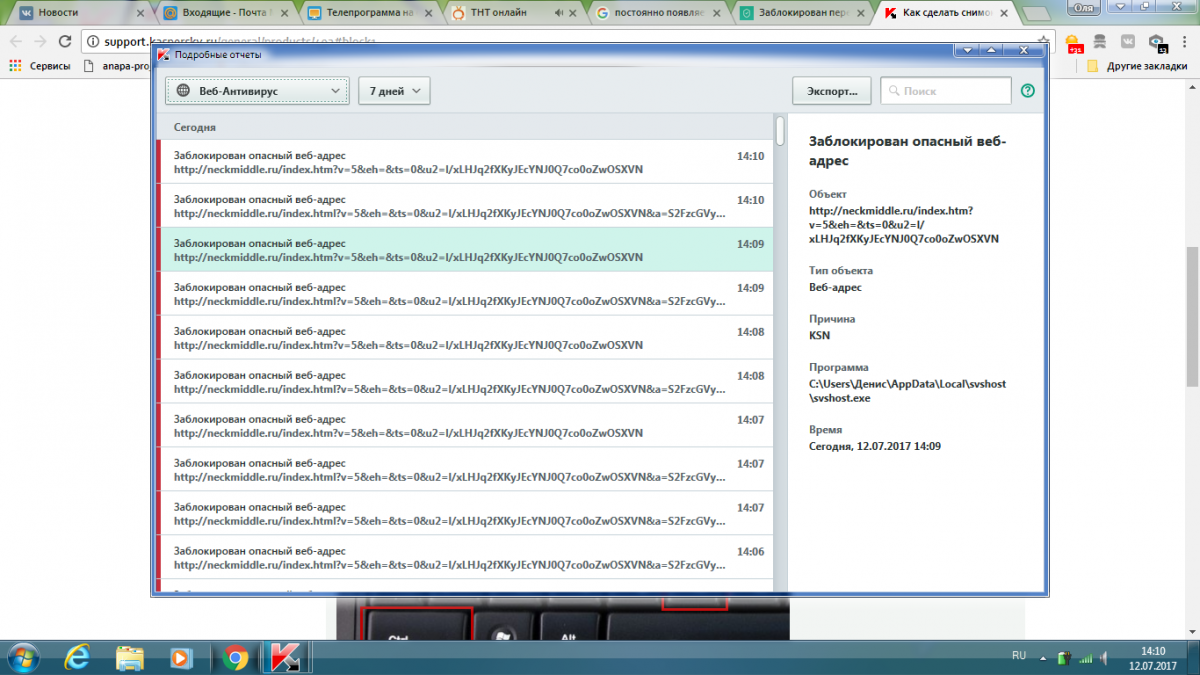Click the Сегодня, 12.07.2017 14:09 time value
This screenshot has width=1200, height=675.
coord(875,446)
